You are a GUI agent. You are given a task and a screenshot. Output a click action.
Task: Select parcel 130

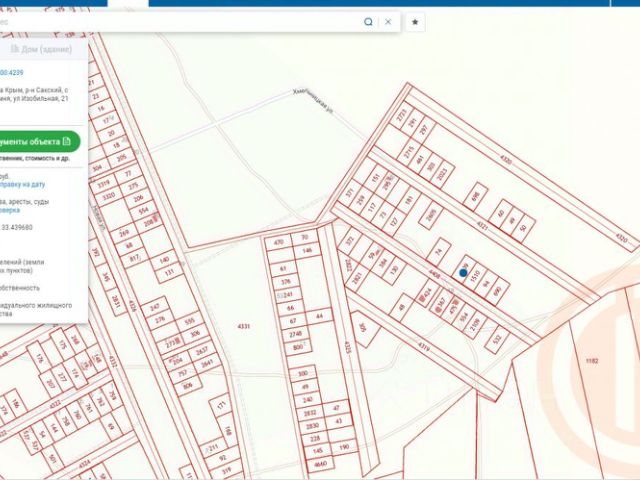click(x=394, y=270)
